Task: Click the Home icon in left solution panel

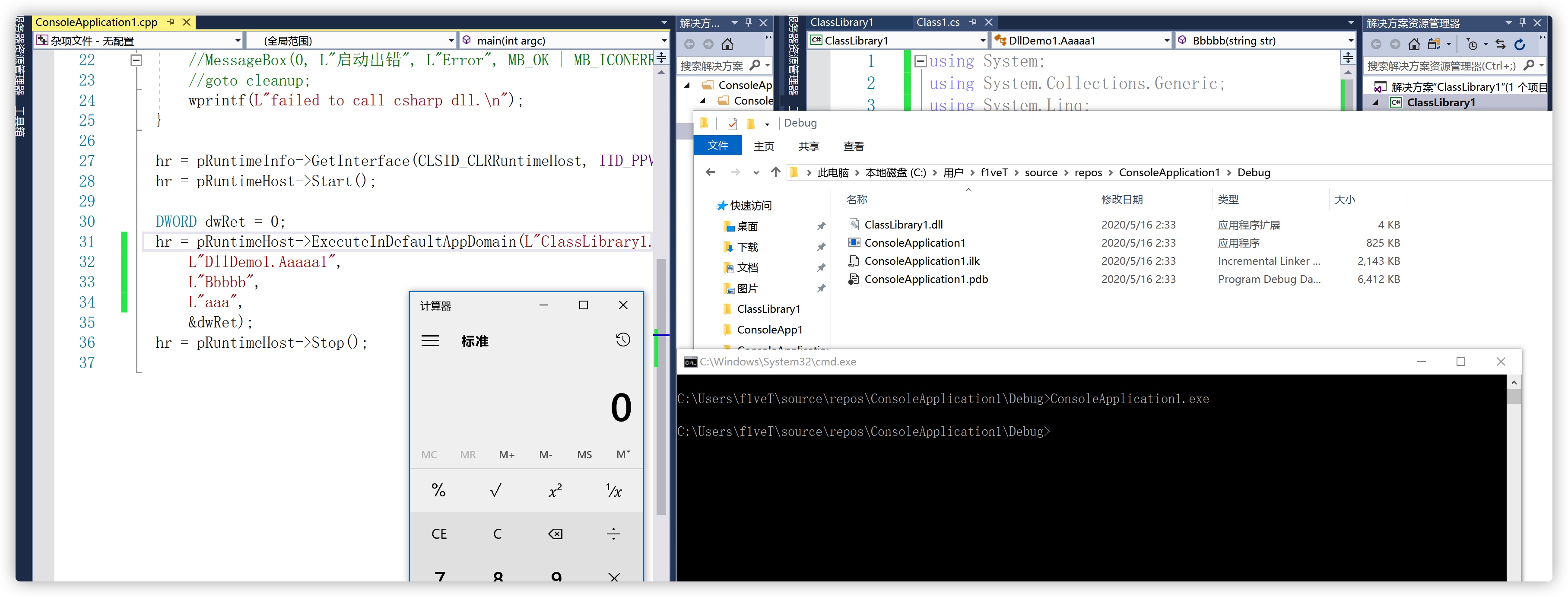Action: [727, 44]
